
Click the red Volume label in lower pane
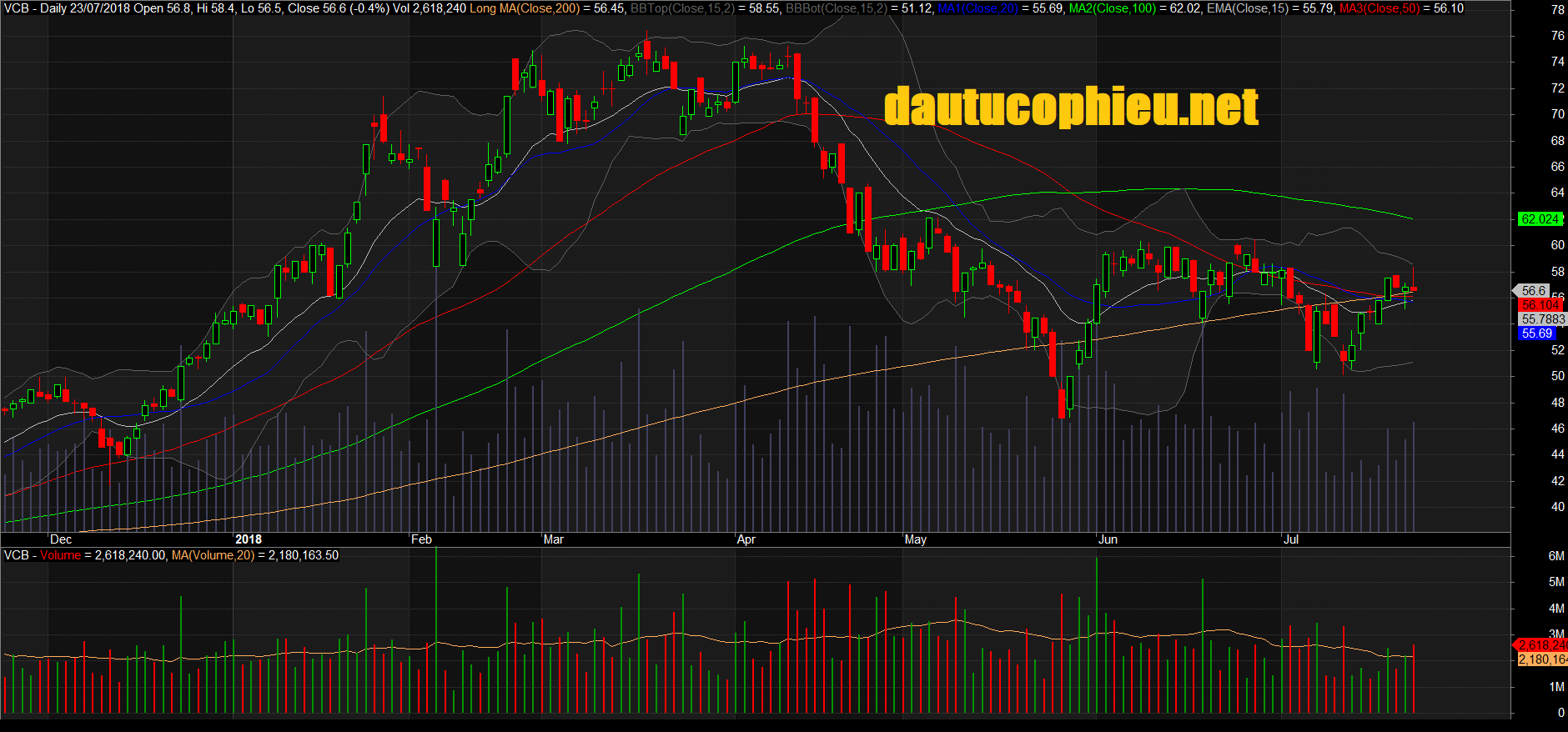(60, 555)
